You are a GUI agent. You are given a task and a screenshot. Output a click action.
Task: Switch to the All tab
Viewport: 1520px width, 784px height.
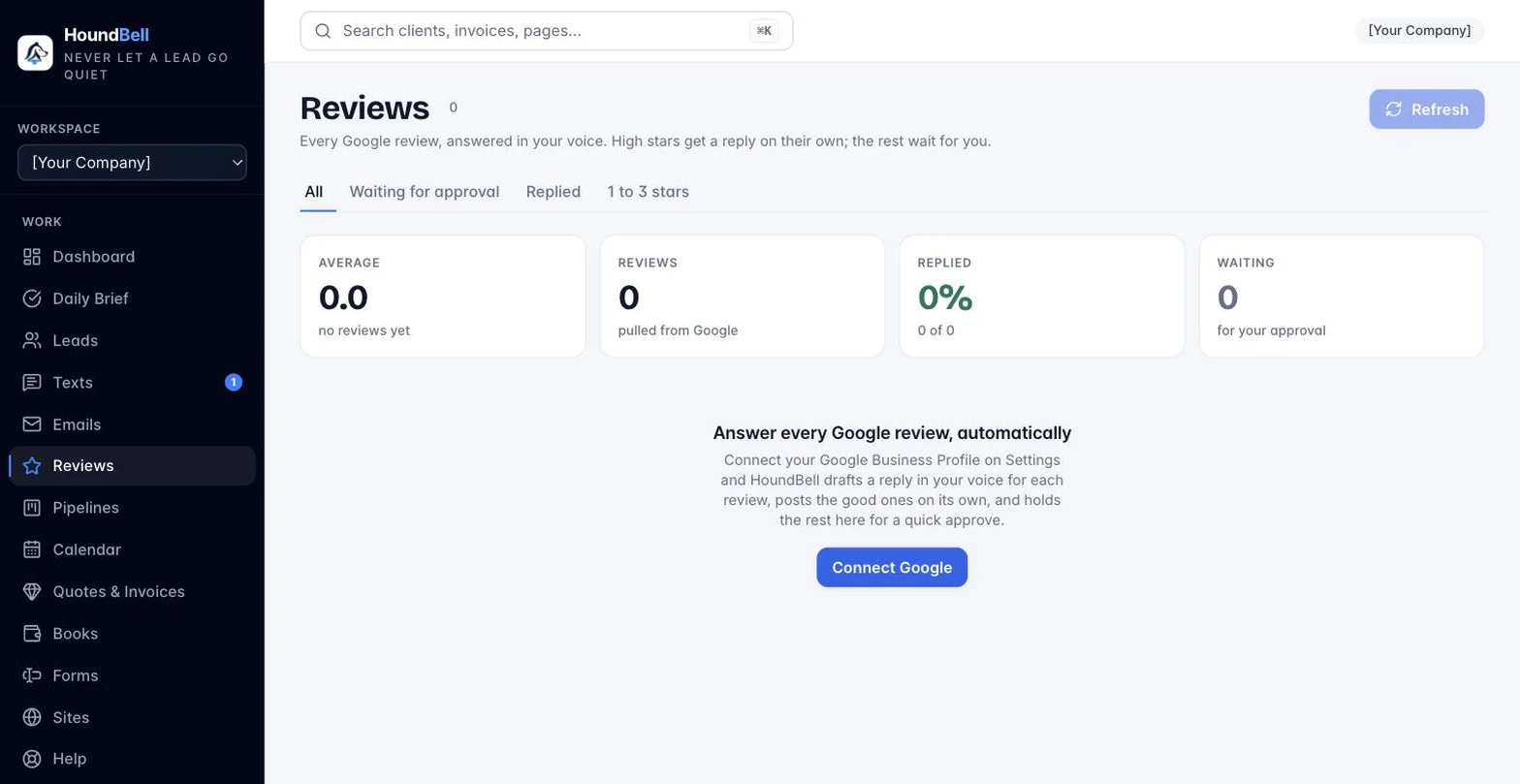[313, 192]
